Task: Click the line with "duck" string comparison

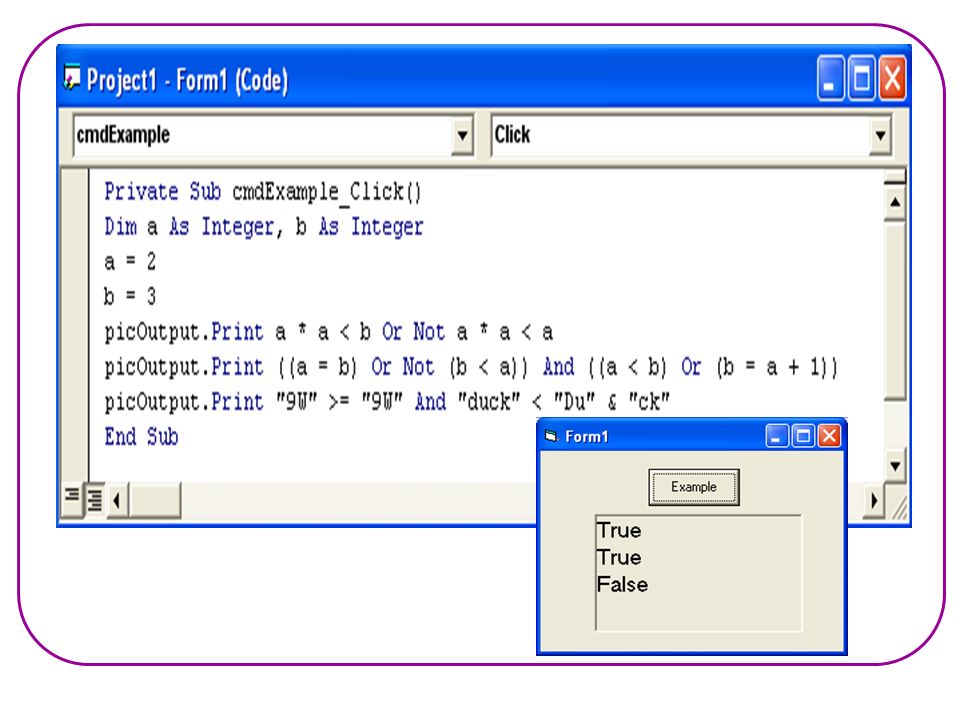Action: point(387,402)
